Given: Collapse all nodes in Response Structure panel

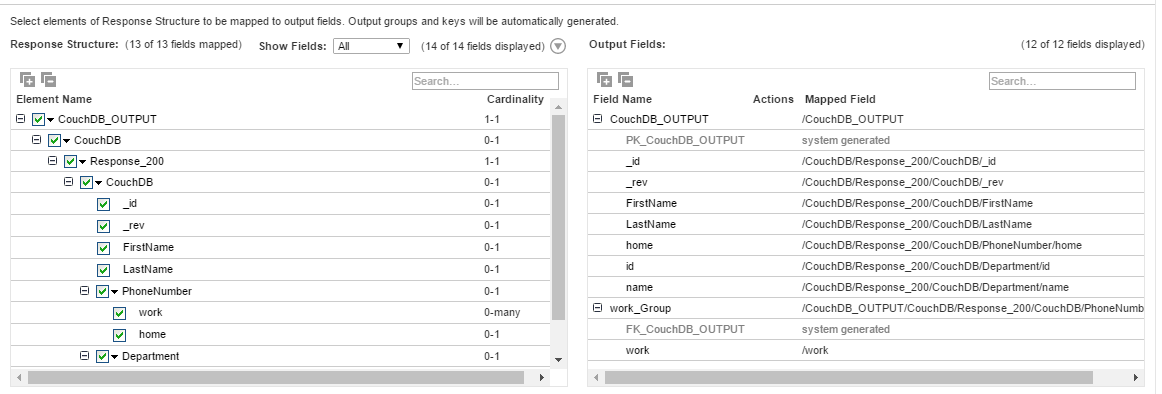Looking at the screenshot, I should (x=48, y=80).
